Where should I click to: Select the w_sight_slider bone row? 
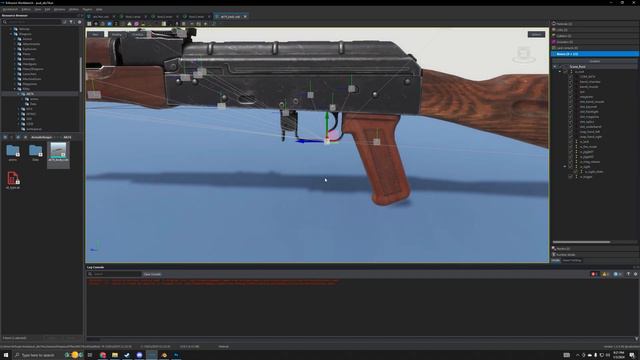click(x=594, y=172)
